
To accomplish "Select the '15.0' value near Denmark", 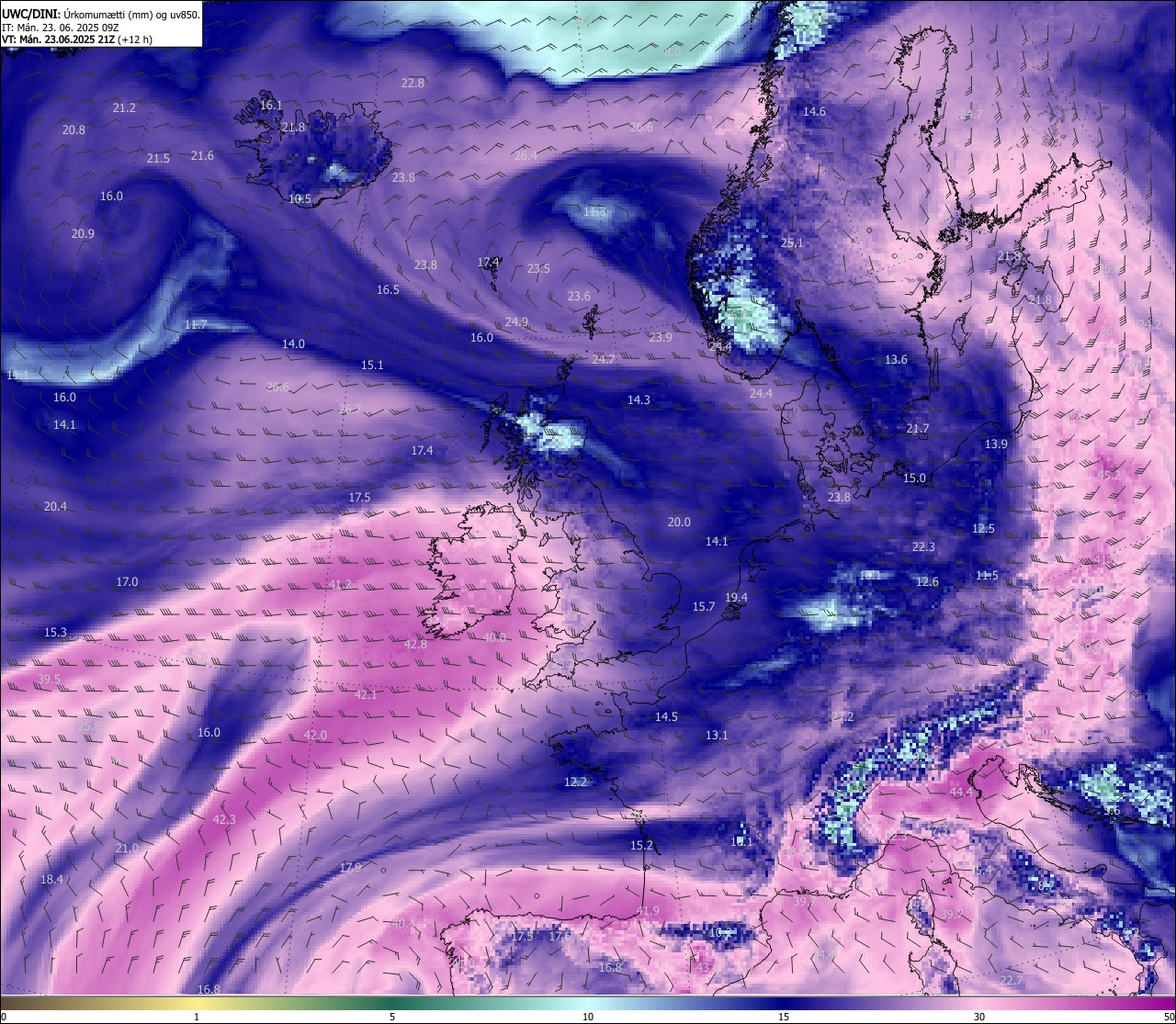I will (914, 478).
